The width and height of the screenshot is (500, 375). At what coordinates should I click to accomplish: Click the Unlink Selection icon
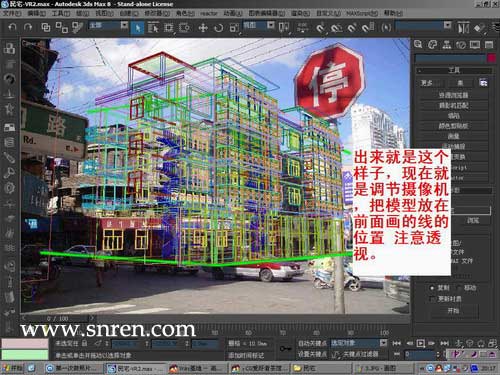[62, 27]
